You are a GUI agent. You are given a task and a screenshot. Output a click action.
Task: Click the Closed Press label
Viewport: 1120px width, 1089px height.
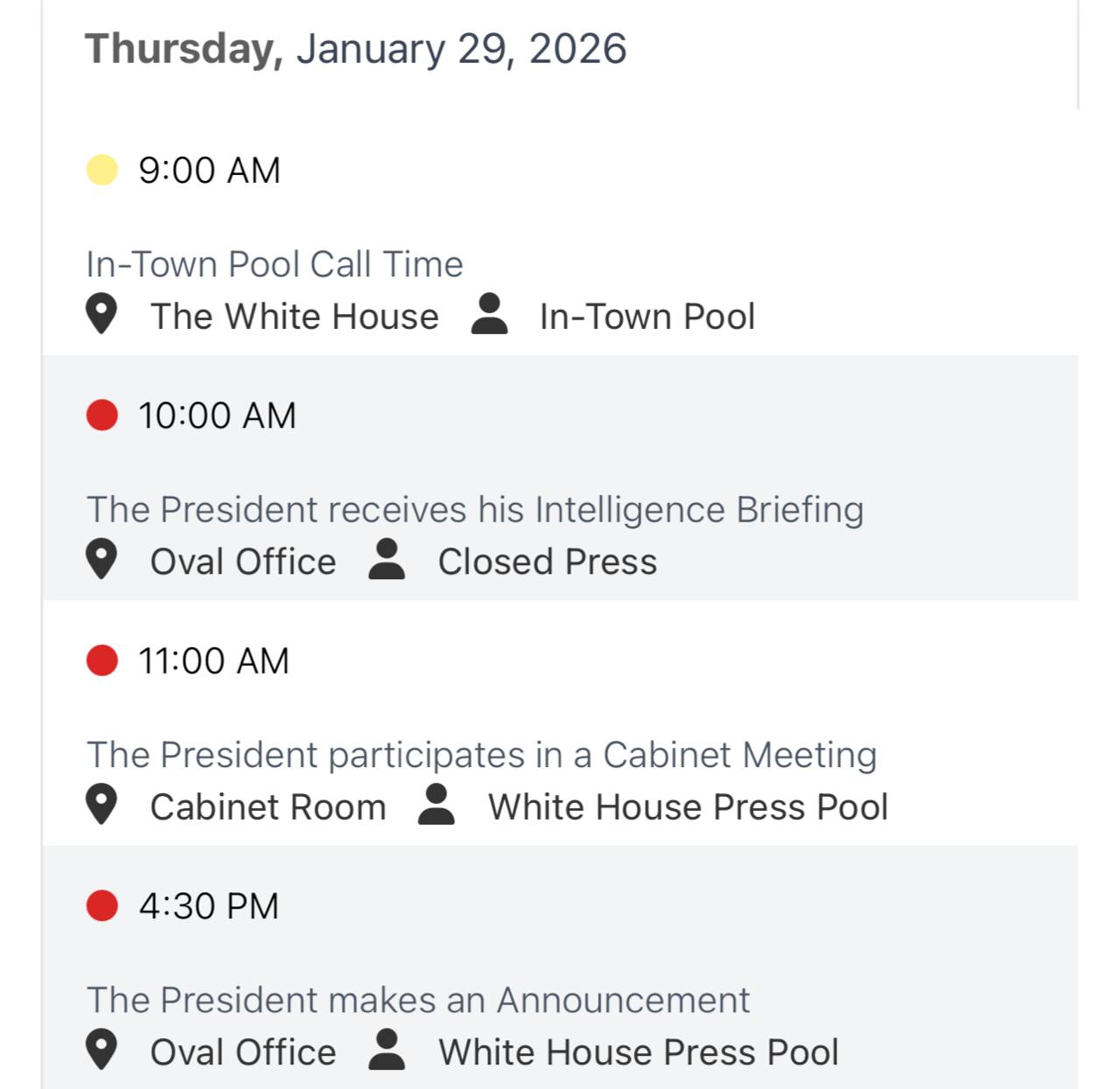pos(547,562)
